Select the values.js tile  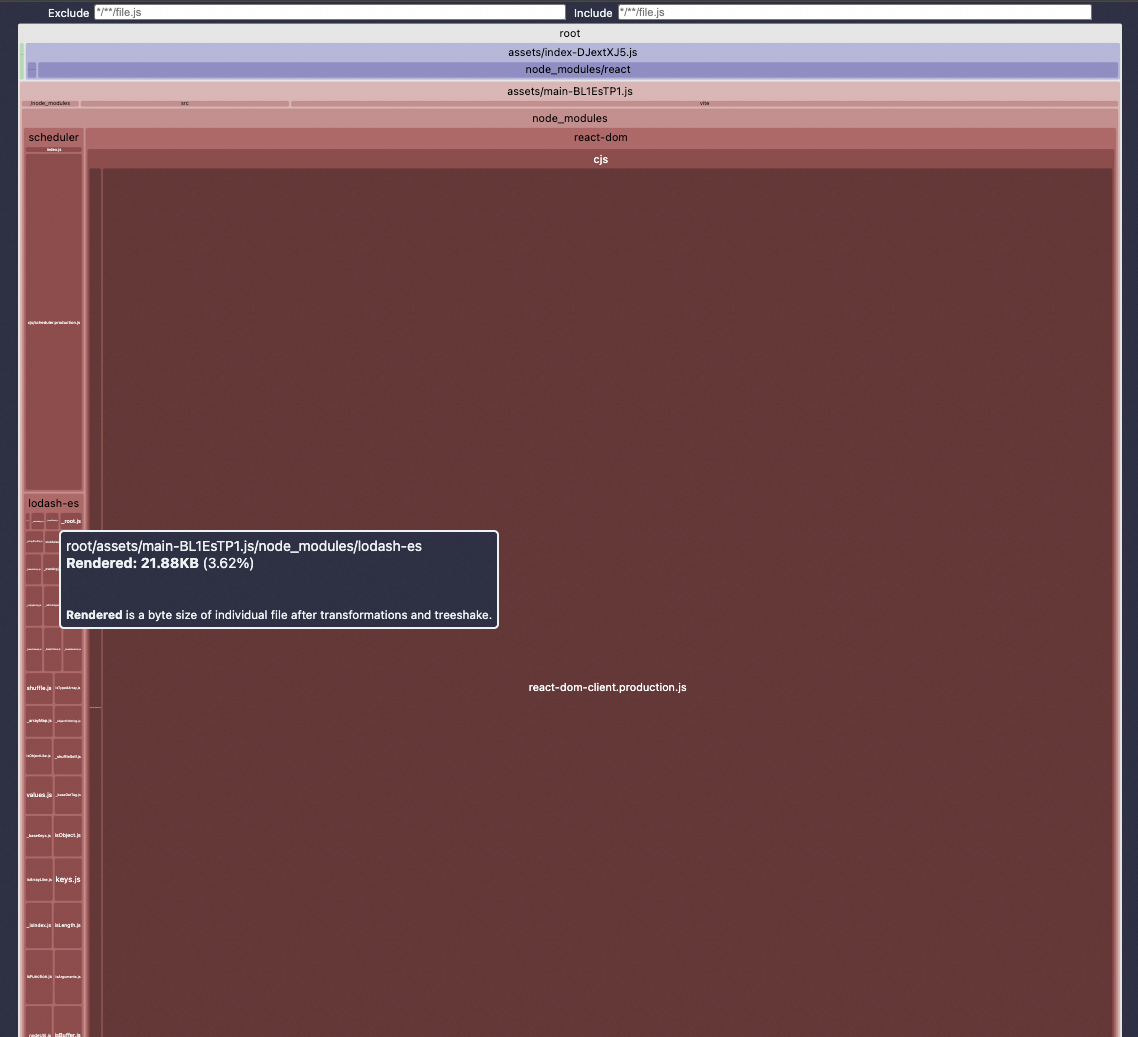point(39,795)
